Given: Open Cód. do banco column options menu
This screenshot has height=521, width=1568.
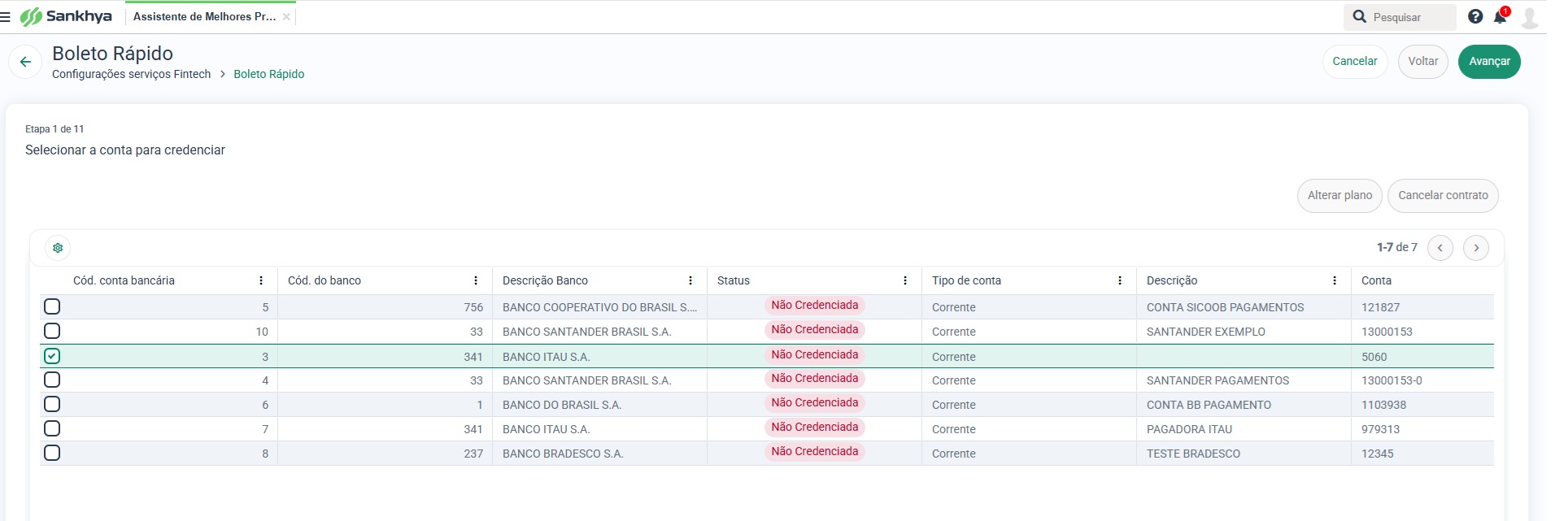Looking at the screenshot, I should click(476, 280).
